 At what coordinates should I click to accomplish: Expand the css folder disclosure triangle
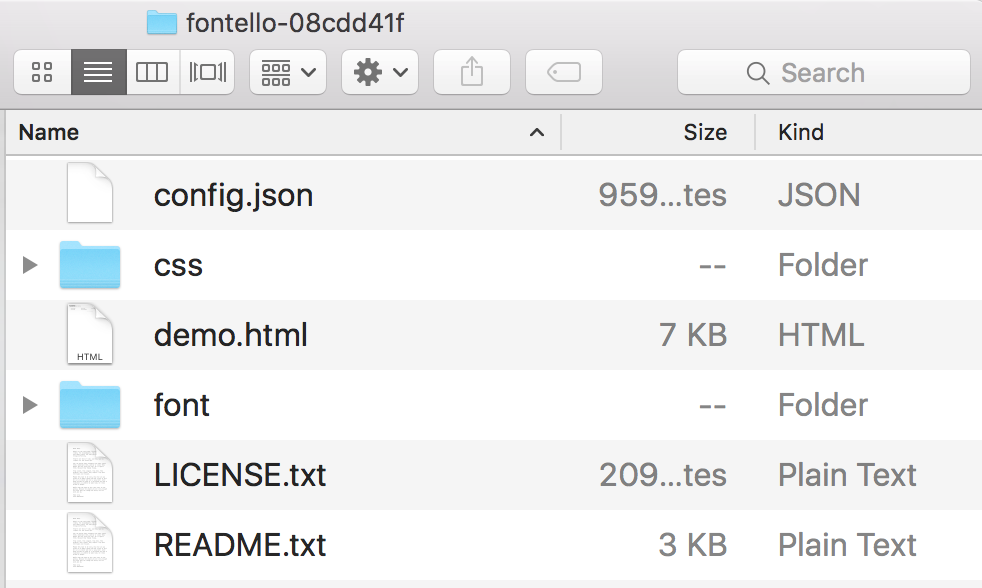[x=30, y=265]
